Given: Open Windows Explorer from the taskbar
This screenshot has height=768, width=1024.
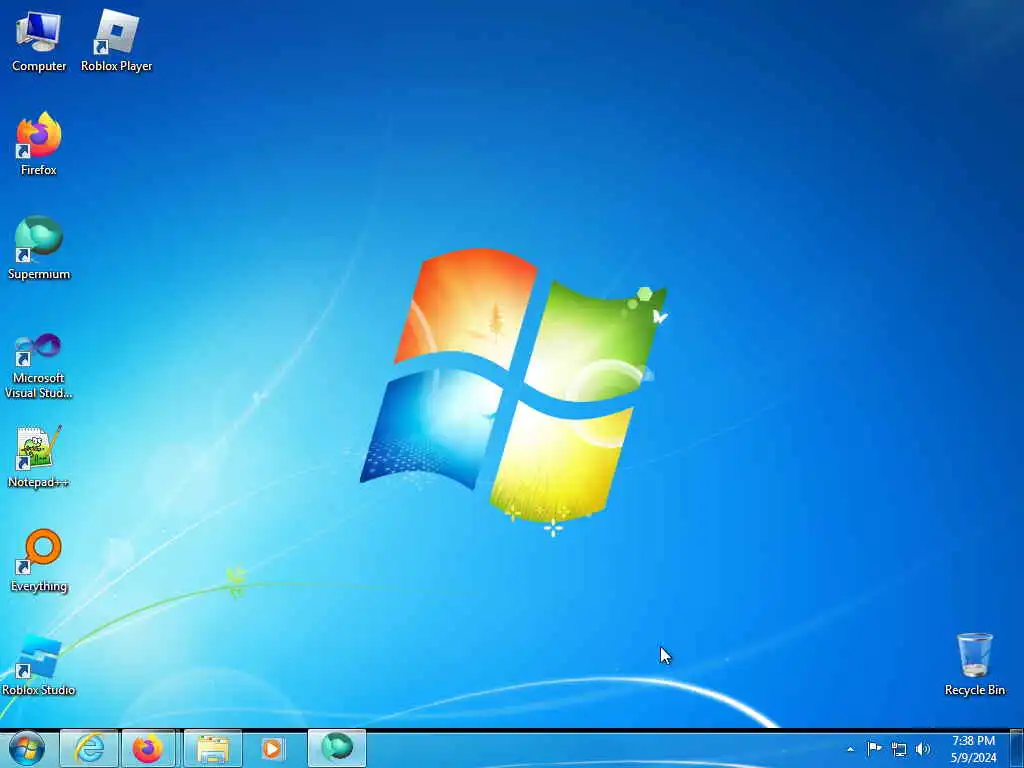Looking at the screenshot, I should coord(213,748).
